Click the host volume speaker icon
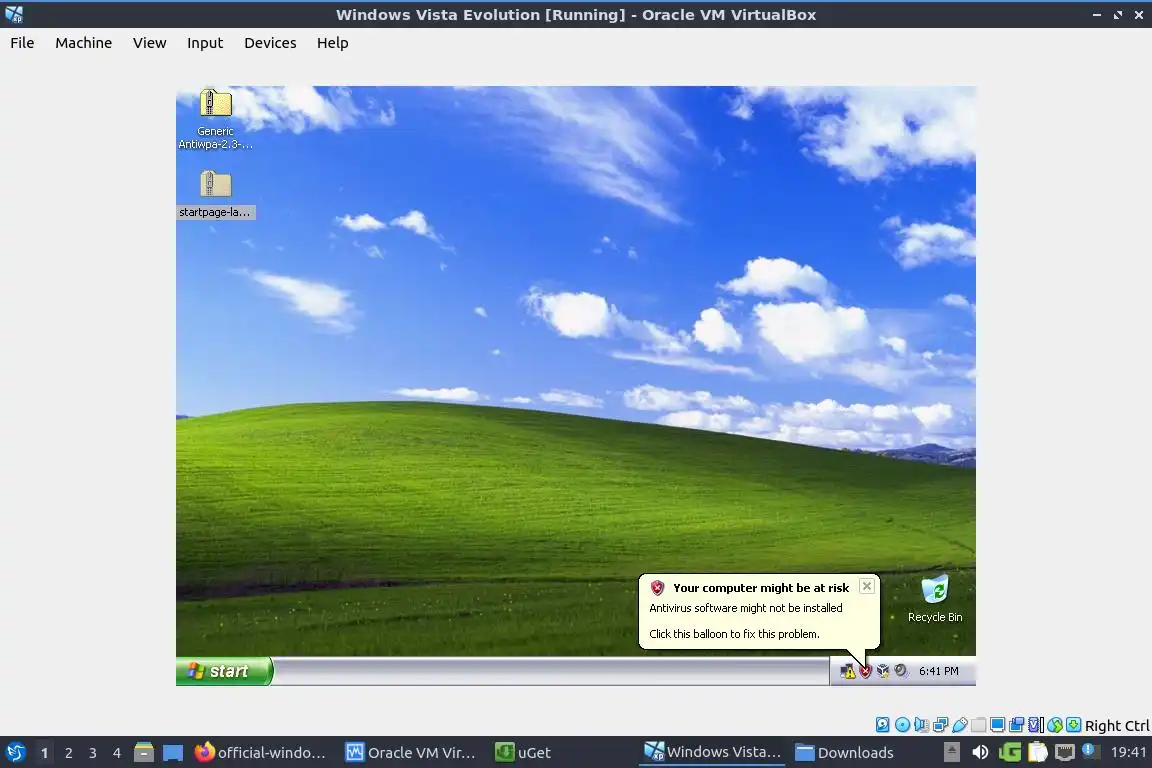The image size is (1152, 768). click(980, 752)
